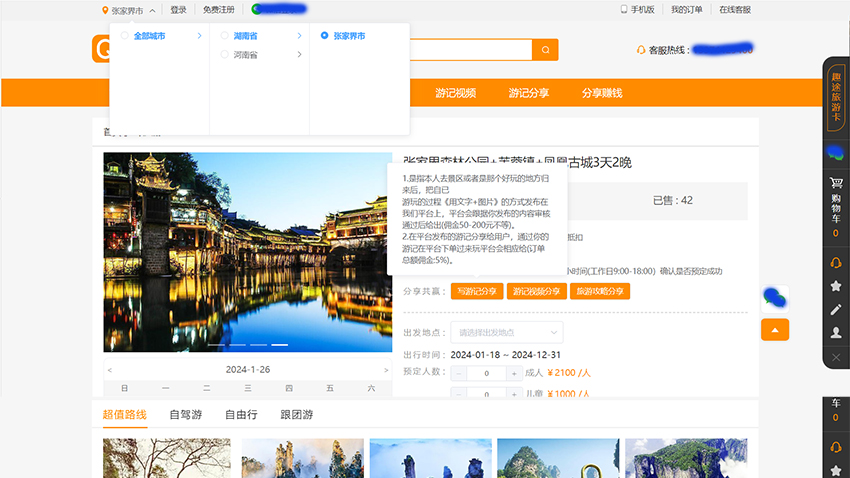Increase adult count with plus stepper

coord(514,373)
